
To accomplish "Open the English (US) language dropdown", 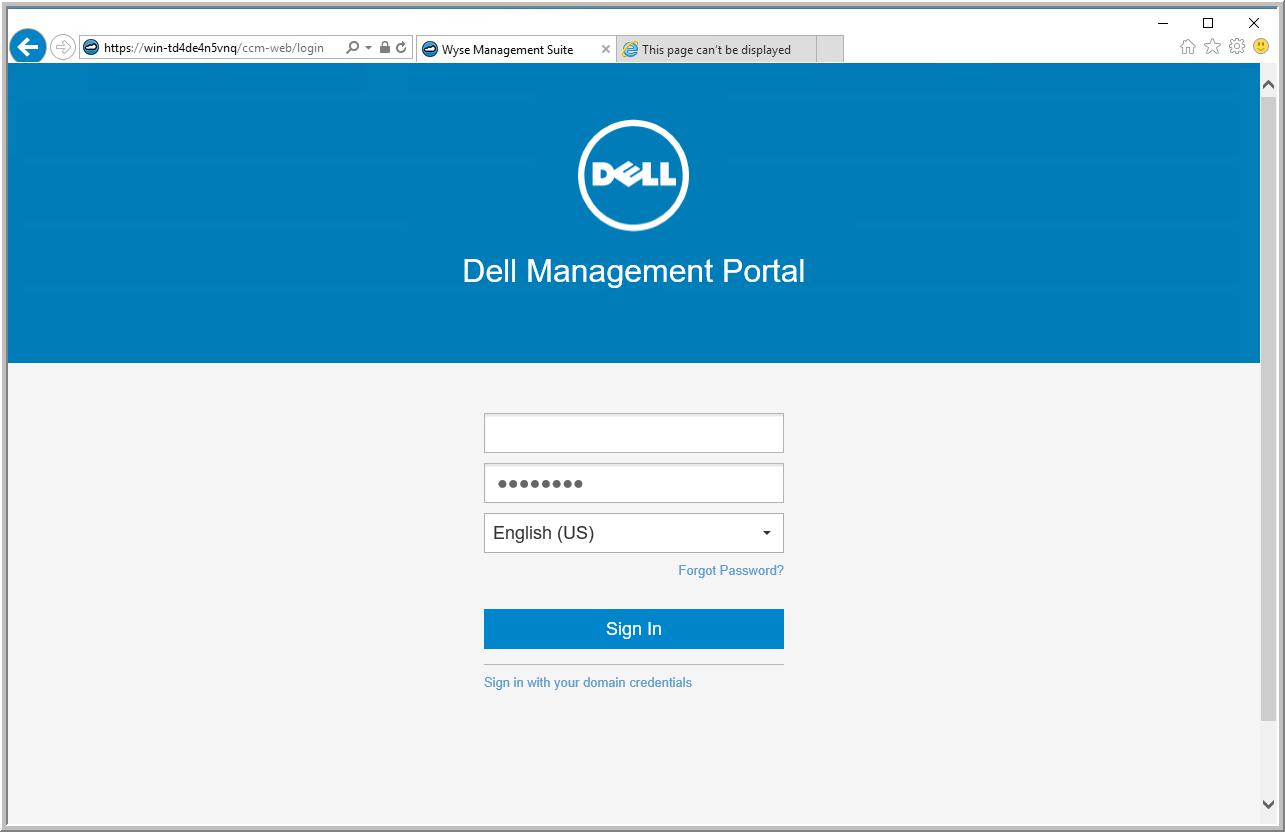I will coord(634,533).
